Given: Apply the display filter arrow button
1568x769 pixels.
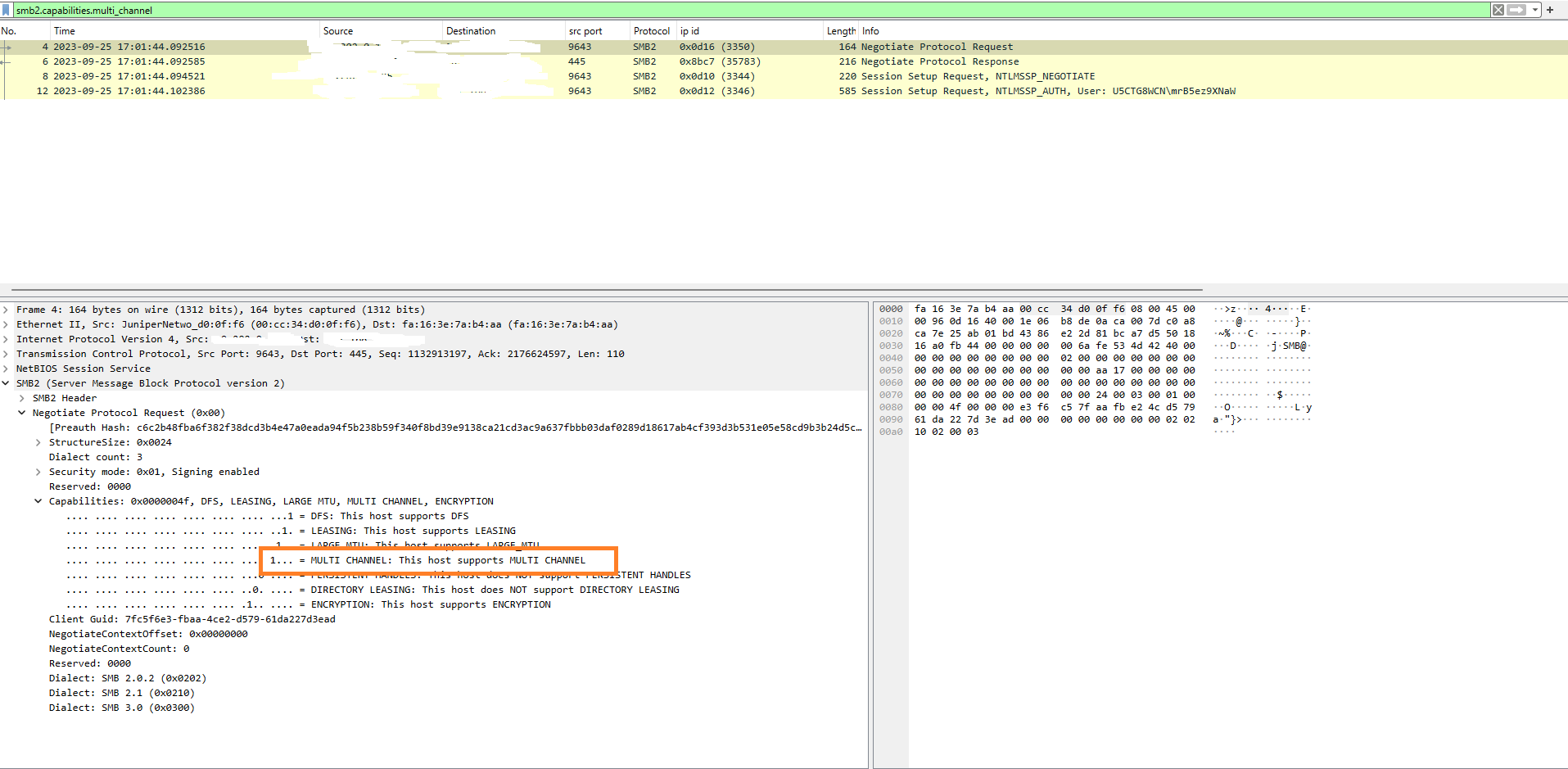Looking at the screenshot, I should point(1516,10).
